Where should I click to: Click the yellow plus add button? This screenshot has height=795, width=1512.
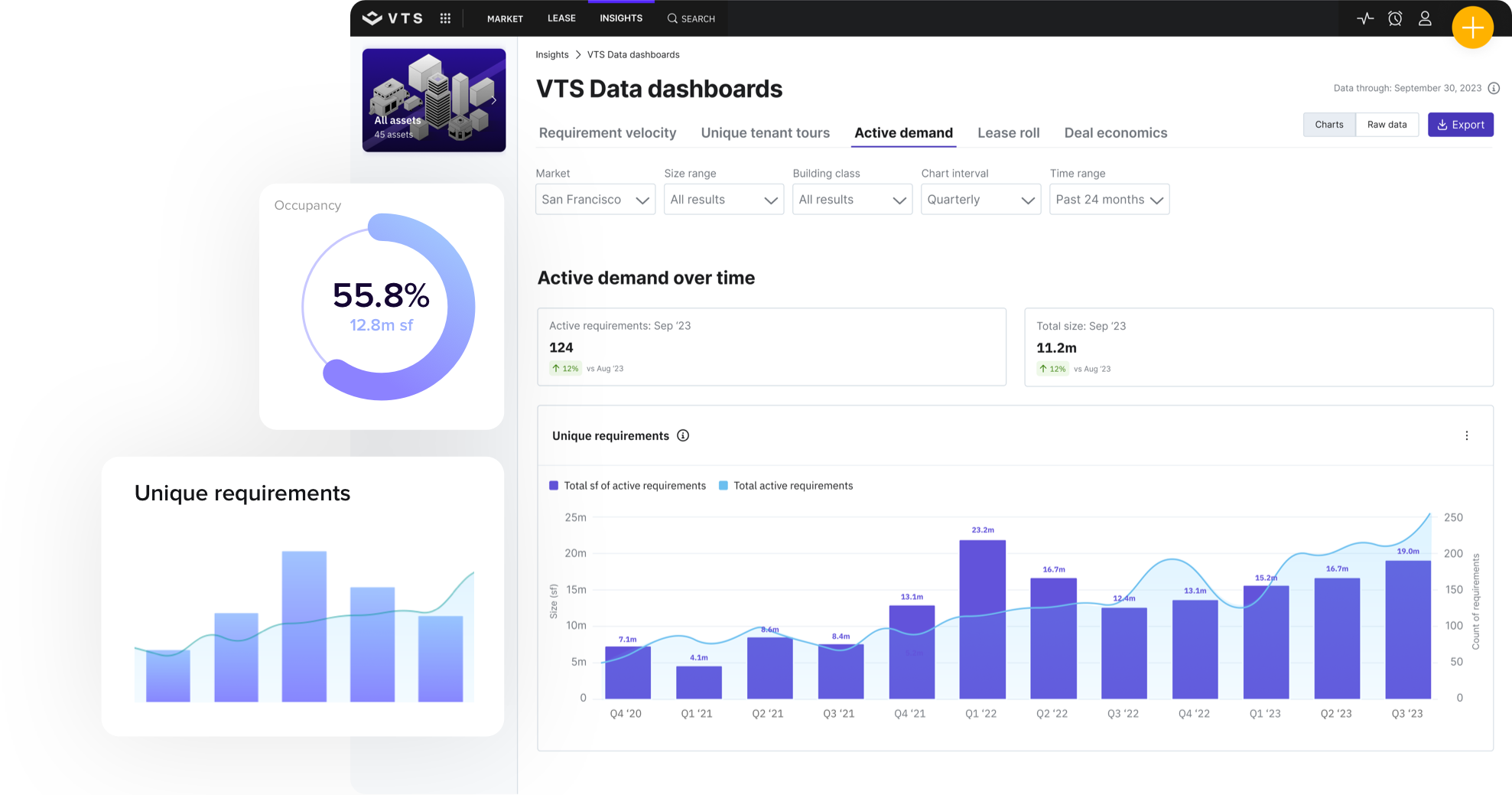click(x=1472, y=28)
